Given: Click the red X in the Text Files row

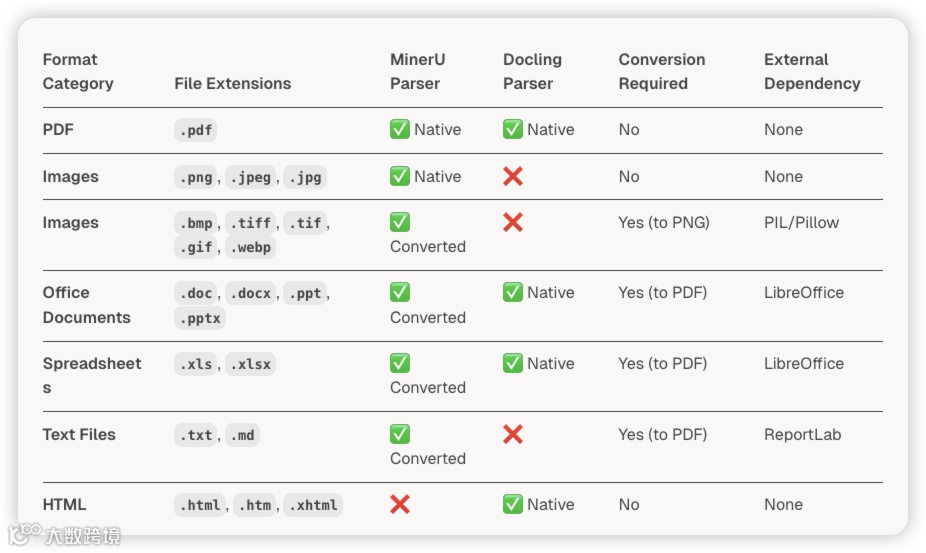Looking at the screenshot, I should coord(513,435).
